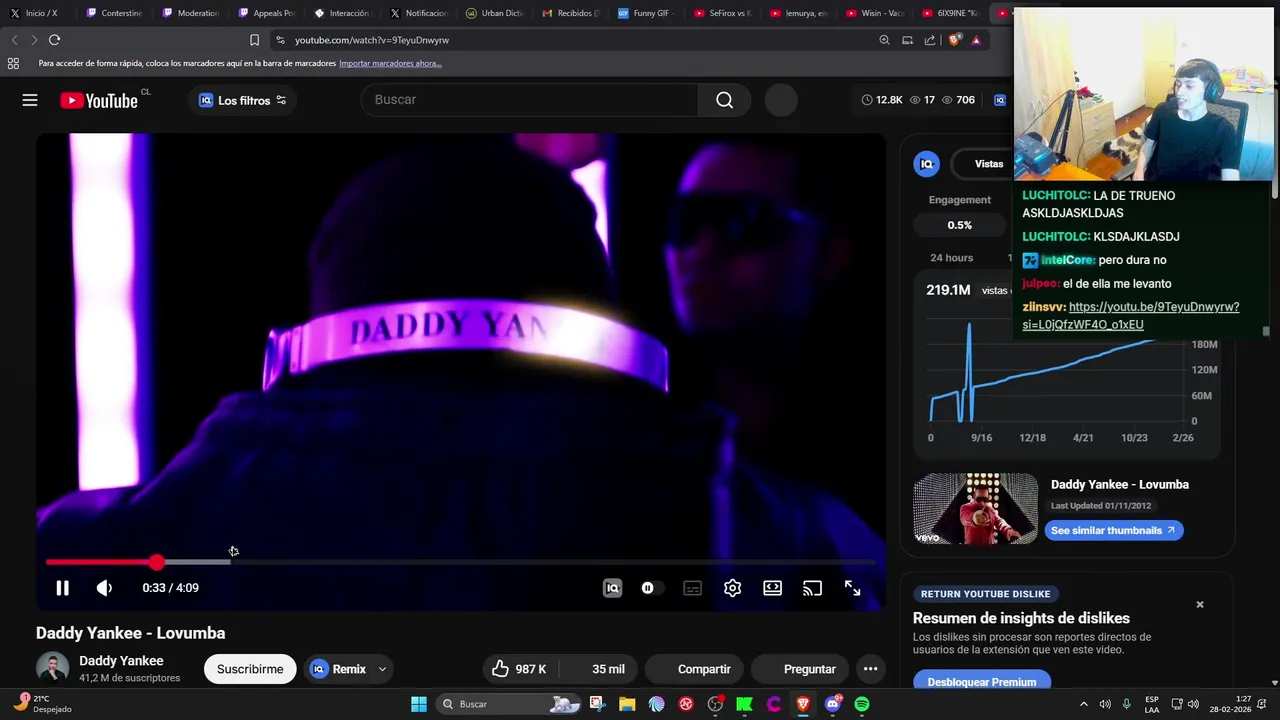Click the taskbar Buscar search box
The width and height of the screenshot is (1280, 720).
(x=510, y=704)
